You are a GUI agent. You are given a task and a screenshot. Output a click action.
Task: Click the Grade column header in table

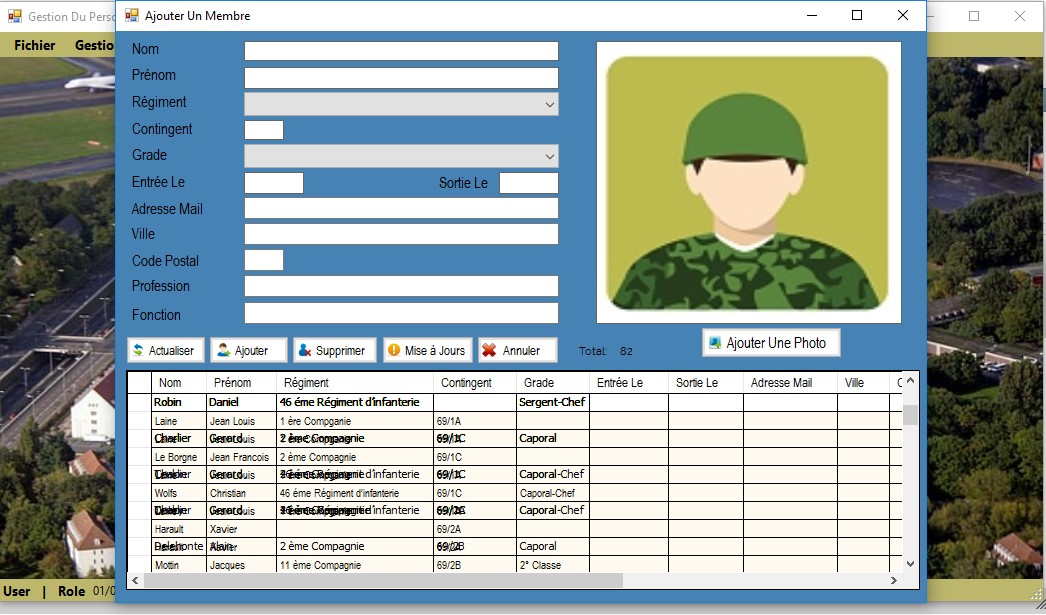click(x=552, y=383)
